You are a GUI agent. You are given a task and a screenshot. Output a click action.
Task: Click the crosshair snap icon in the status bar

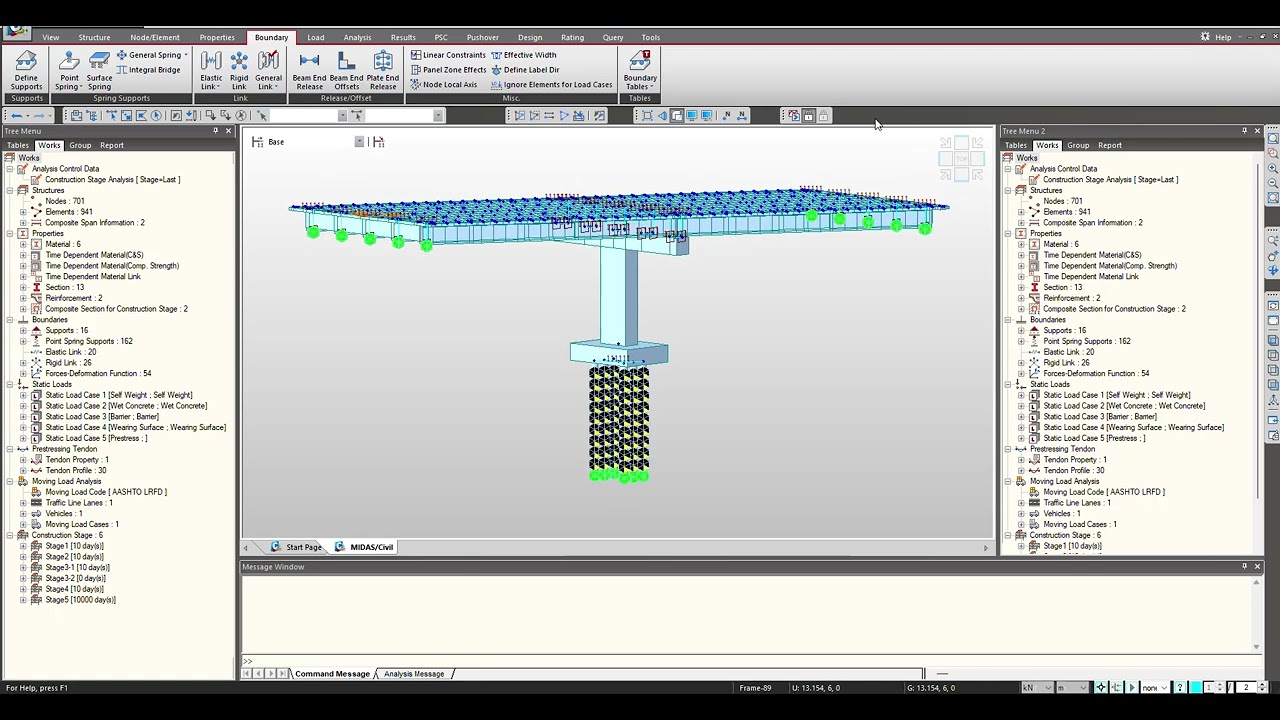1101,688
